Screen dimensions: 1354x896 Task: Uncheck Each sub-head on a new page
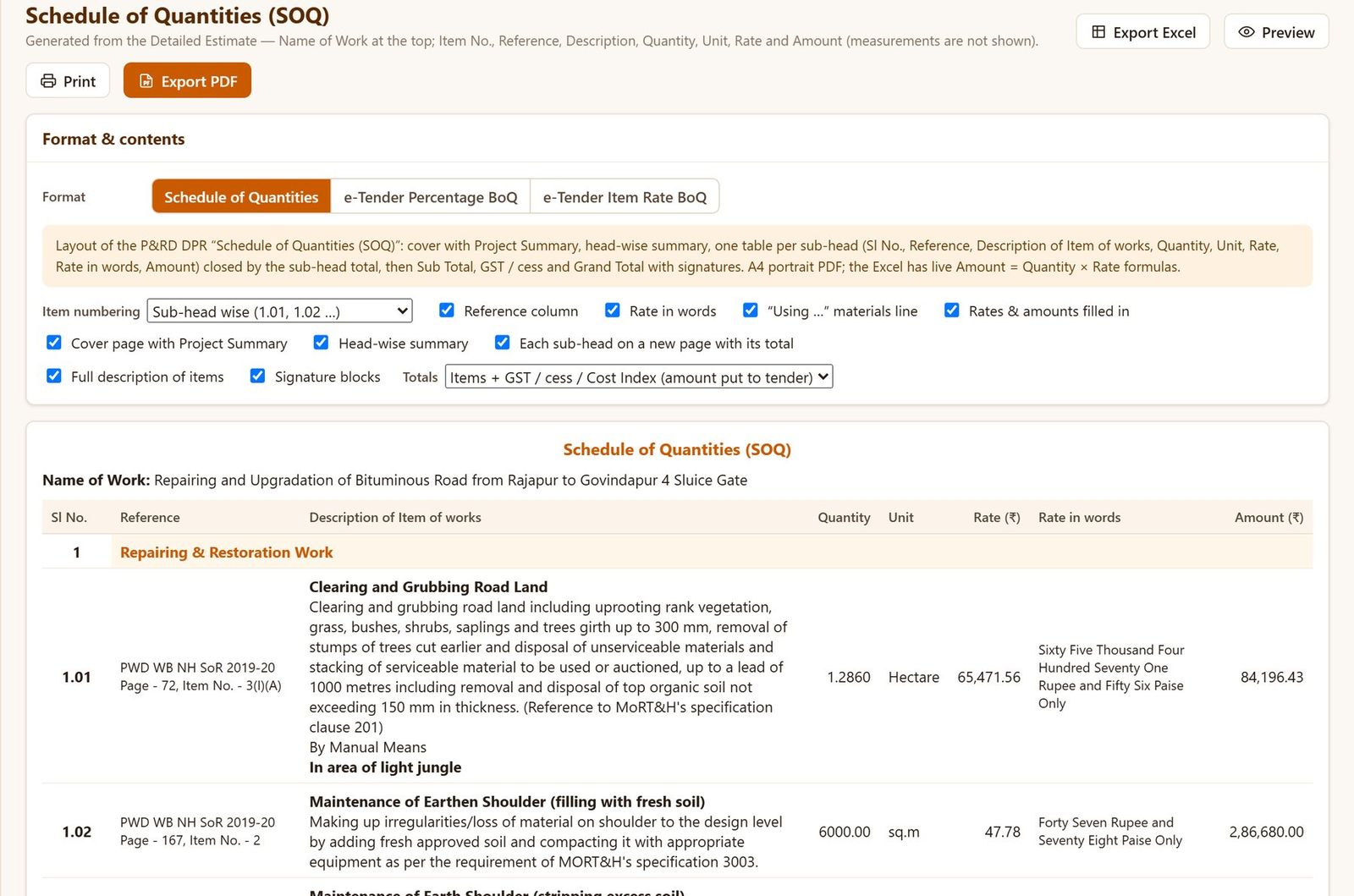[x=503, y=343]
